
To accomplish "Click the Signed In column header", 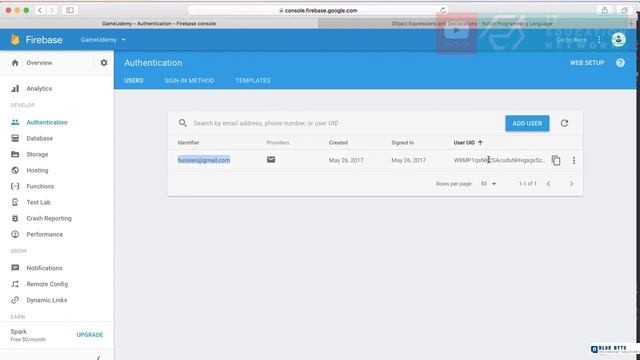I will coord(402,142).
